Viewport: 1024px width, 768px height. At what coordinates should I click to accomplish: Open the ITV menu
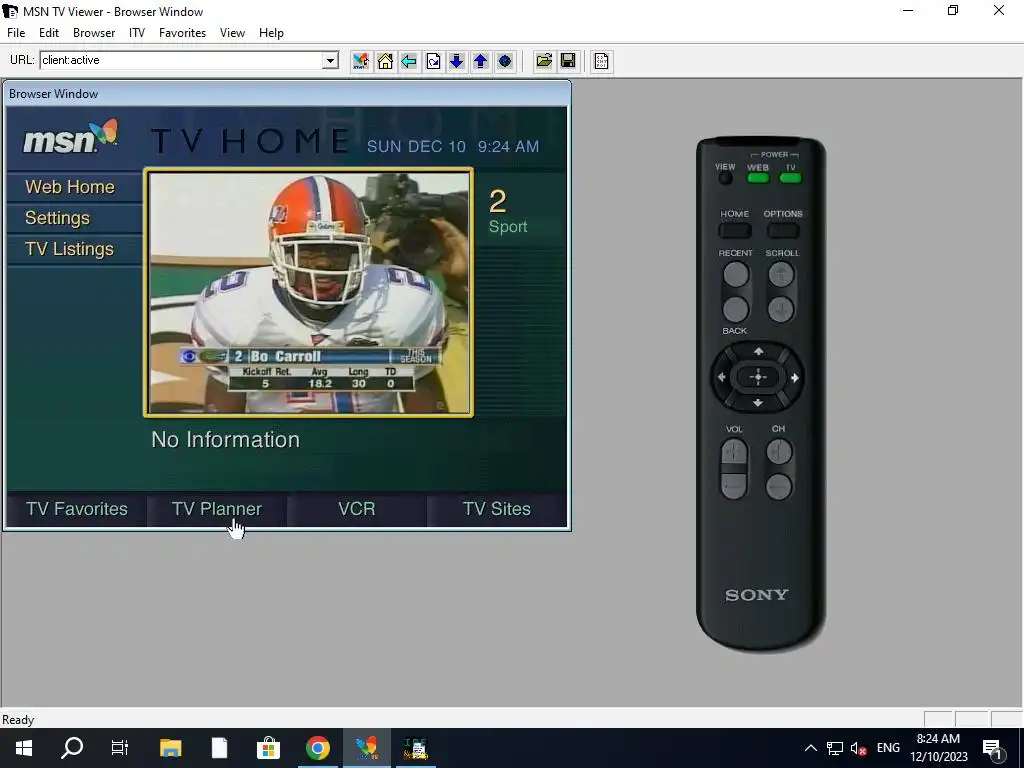pyautogui.click(x=136, y=33)
